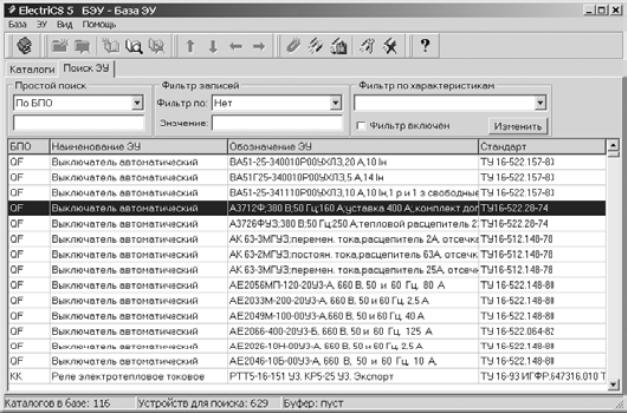Select row 'ВА51Г25-340010Р00УХЛ3,5 А,14 Iн'
Viewport: 627px width, 413px height.
[307, 178]
